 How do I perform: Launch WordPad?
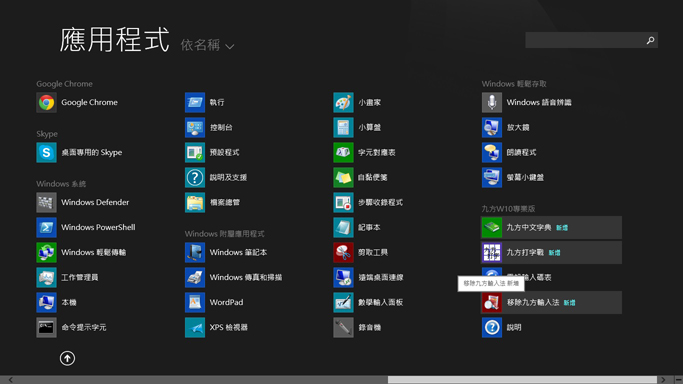point(214,303)
